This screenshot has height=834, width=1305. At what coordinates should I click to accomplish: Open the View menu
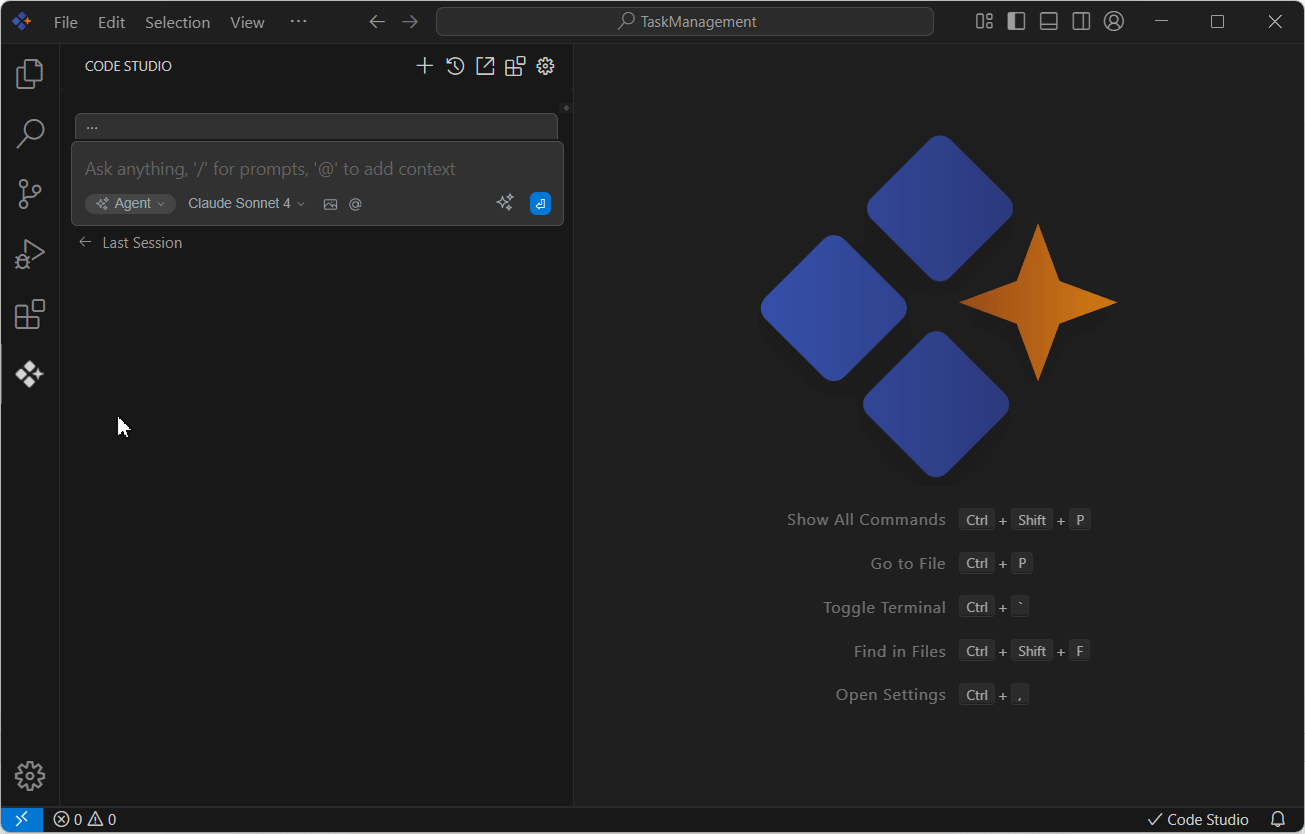247,22
